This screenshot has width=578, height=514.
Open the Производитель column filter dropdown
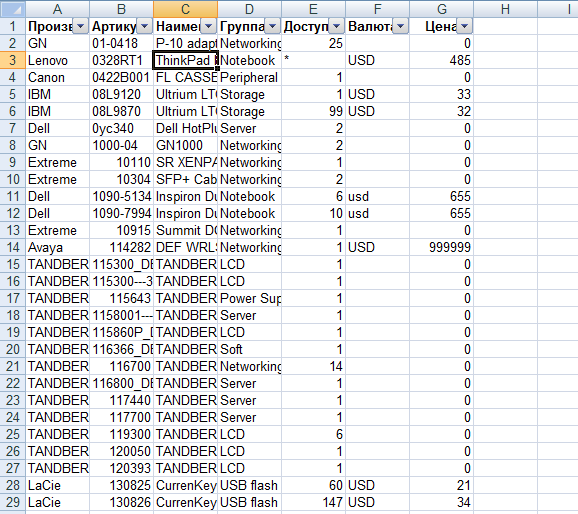pyautogui.click(x=80, y=26)
